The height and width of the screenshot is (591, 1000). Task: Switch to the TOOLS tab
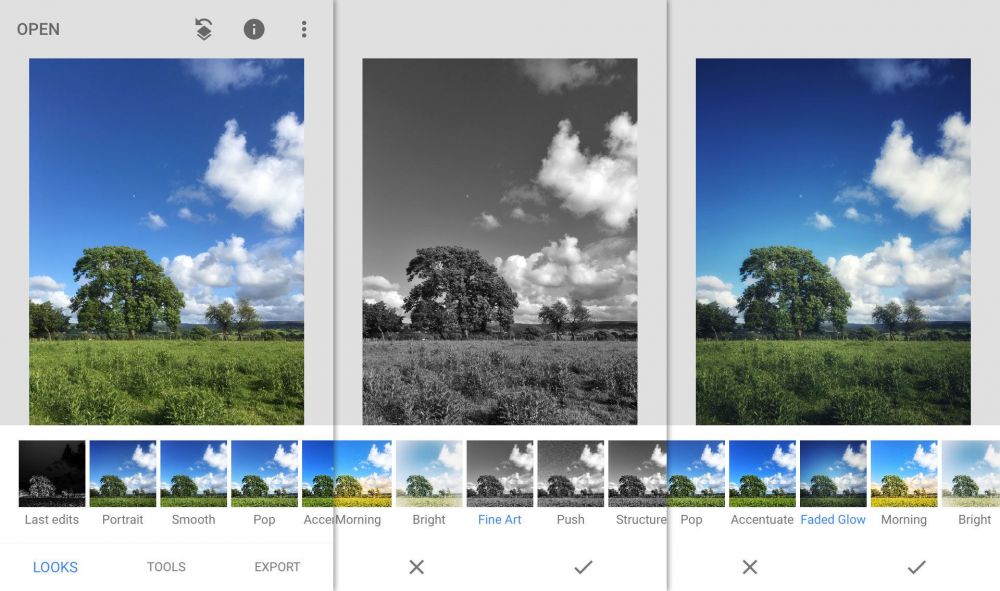[165, 566]
